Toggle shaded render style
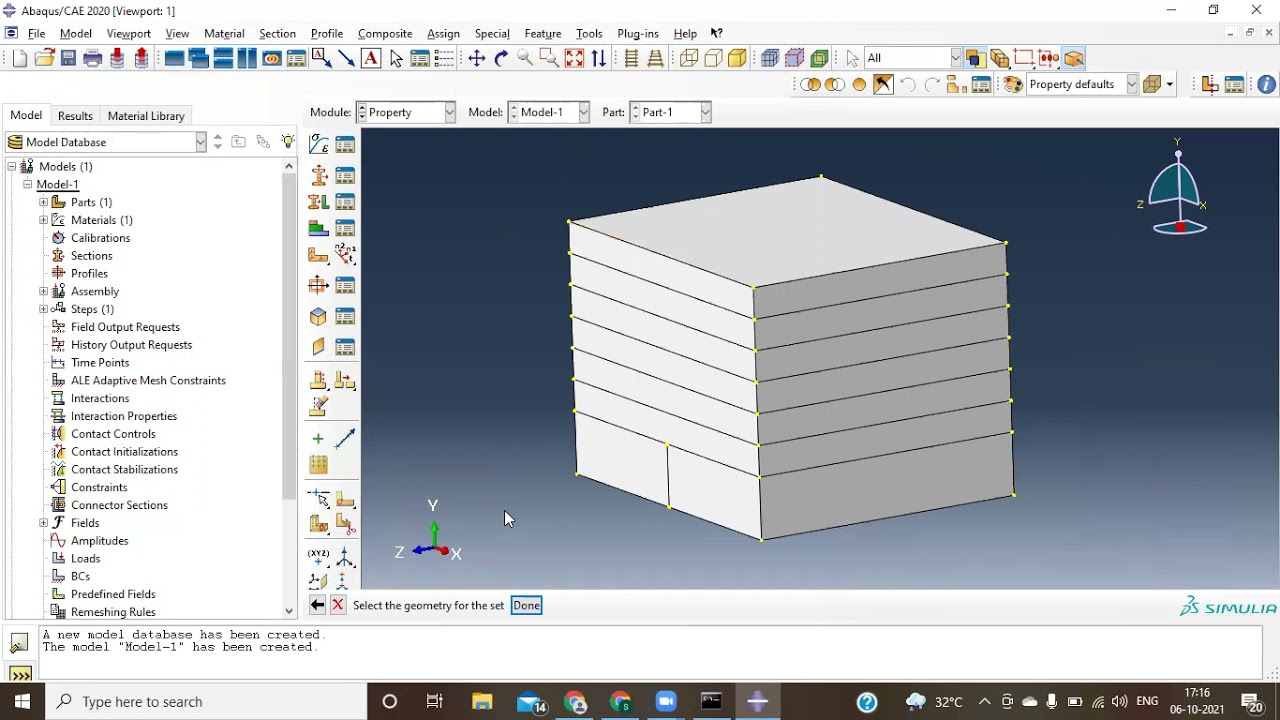This screenshot has width=1280, height=720. pyautogui.click(x=737, y=59)
